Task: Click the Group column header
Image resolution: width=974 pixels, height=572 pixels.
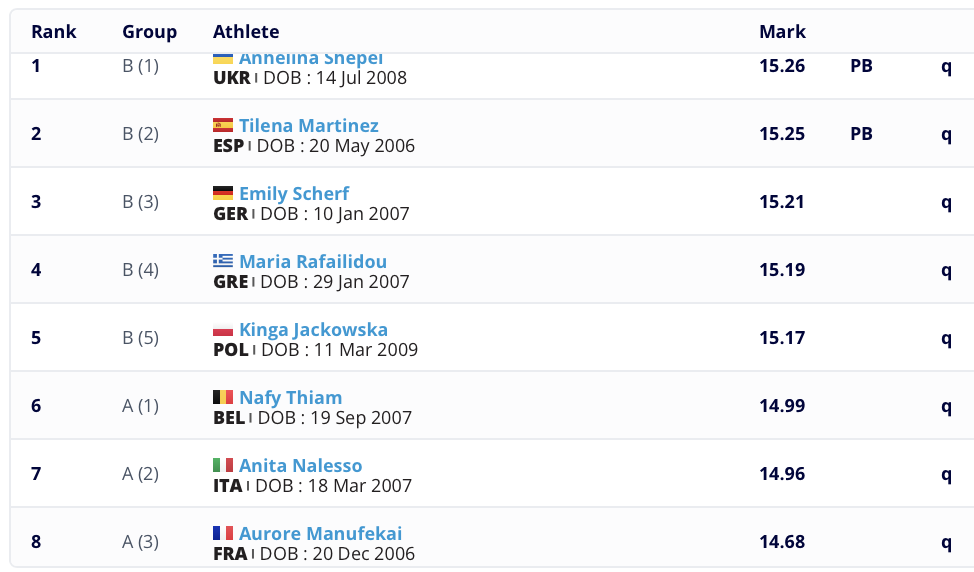Action: click(x=150, y=32)
